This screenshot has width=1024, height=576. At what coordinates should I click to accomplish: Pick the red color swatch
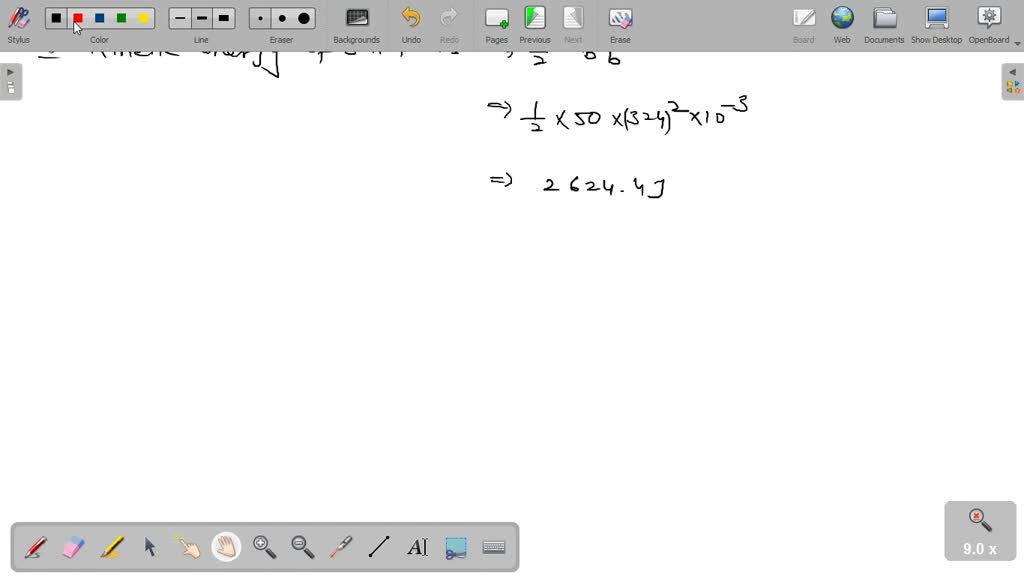[x=76, y=17]
